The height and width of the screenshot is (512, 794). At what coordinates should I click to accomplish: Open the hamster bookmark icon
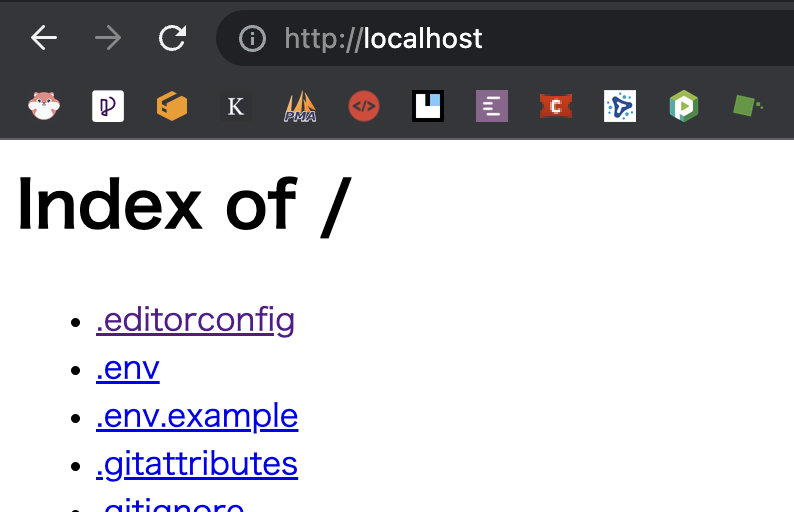coord(44,105)
